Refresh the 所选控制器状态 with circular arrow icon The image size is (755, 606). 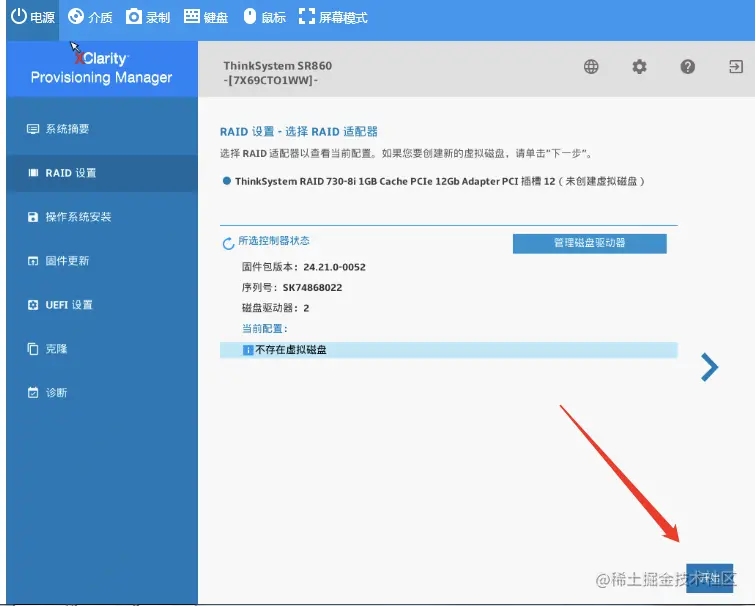click(x=228, y=243)
